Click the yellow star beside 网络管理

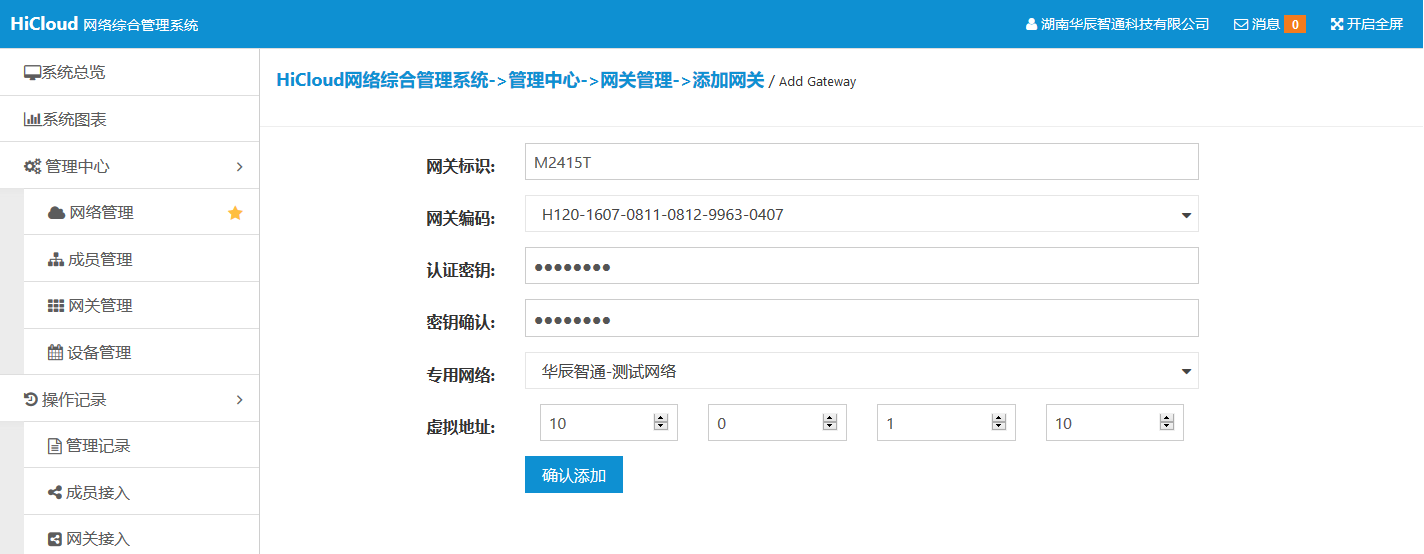coord(235,213)
